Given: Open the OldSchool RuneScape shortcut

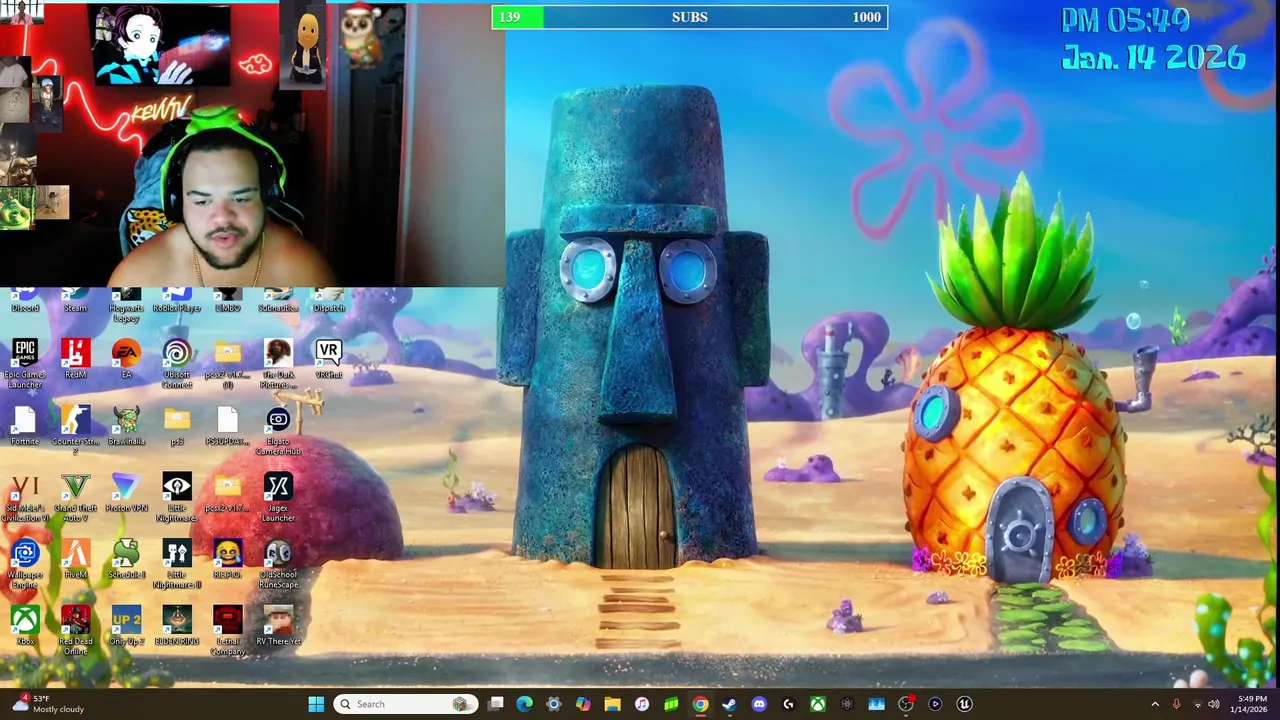Looking at the screenshot, I should [278, 564].
